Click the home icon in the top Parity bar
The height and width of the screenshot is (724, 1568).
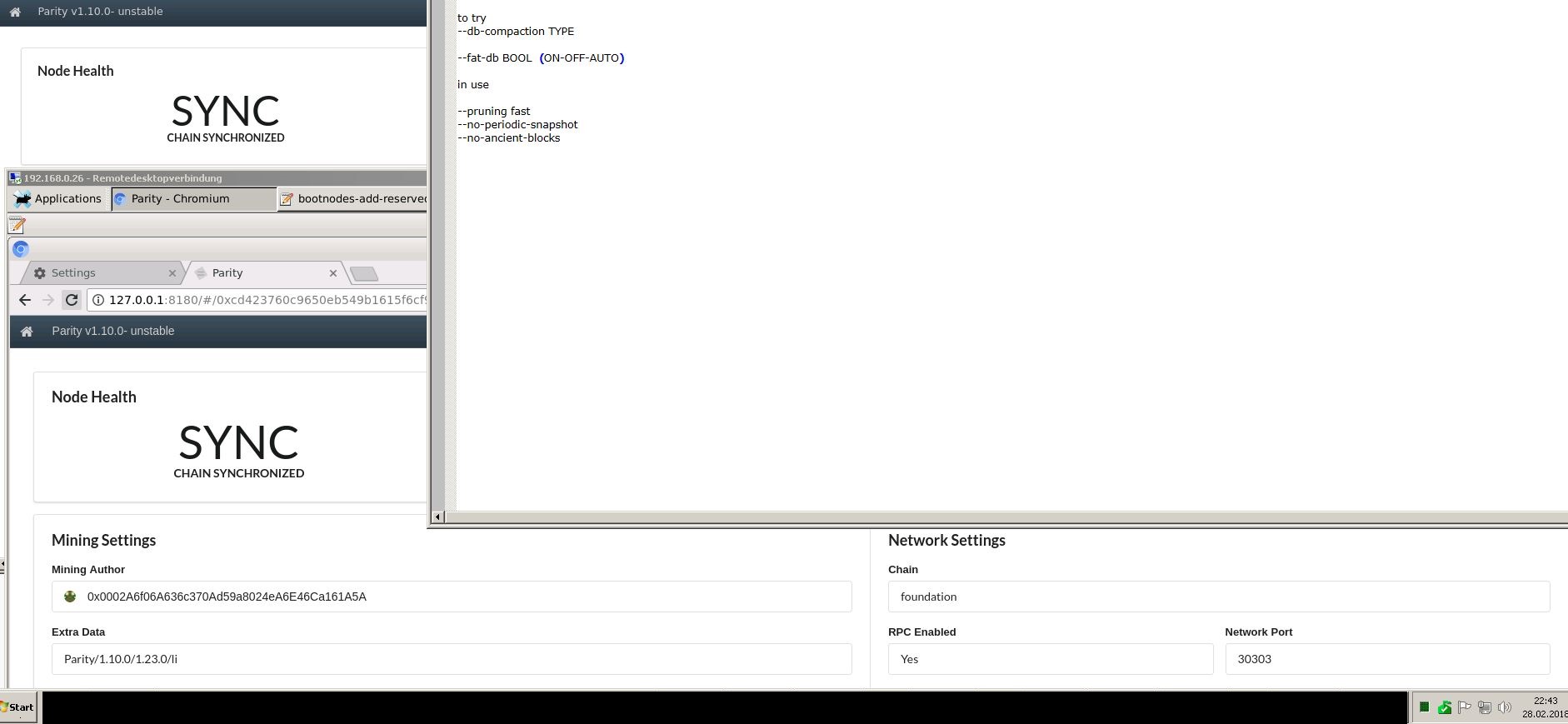tap(15, 12)
